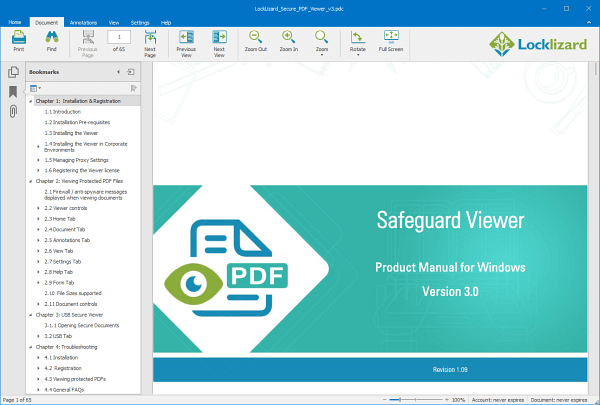This screenshot has width=600, height=405.
Task: Select bookmark 4.3 Viewing protected PDFs
Action: (x=75, y=379)
